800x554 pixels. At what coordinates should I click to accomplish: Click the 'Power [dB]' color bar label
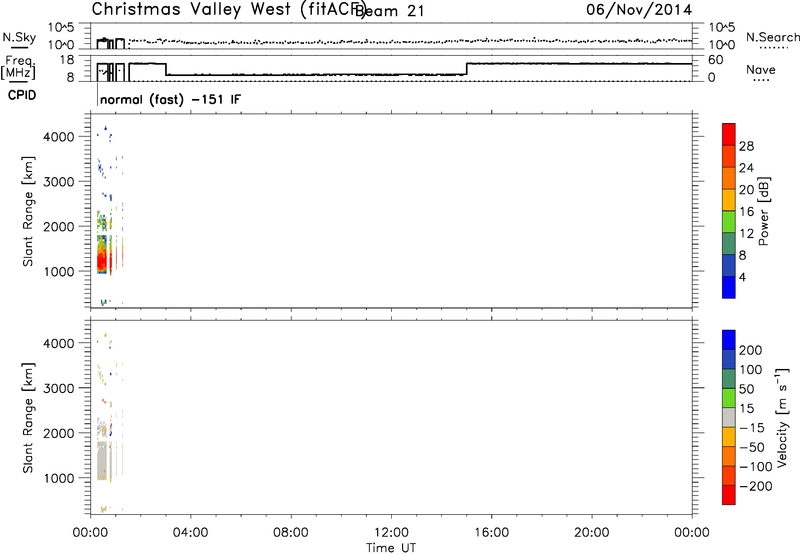764,211
